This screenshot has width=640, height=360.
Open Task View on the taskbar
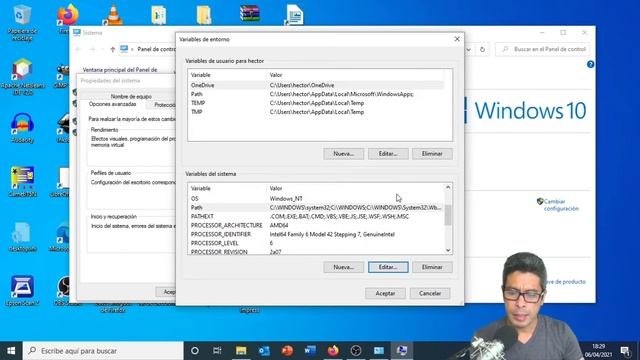pos(217,351)
